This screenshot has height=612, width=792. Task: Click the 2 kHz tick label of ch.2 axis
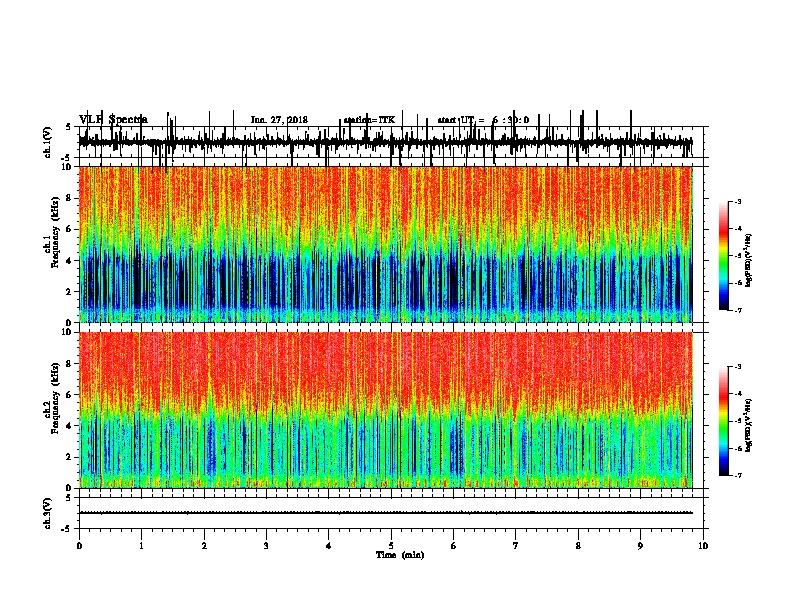coord(69,457)
